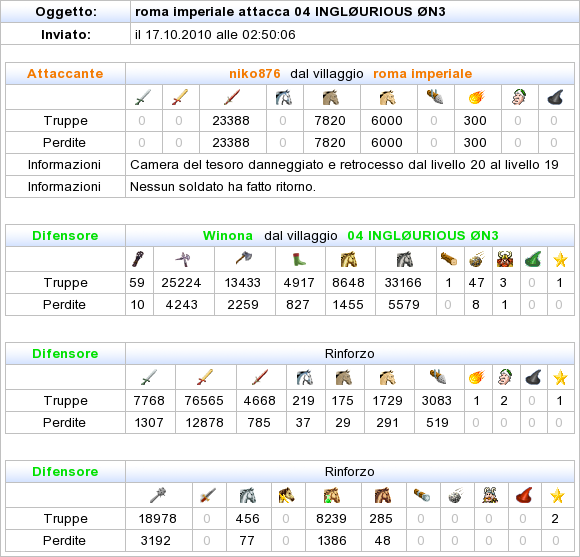Click the battering ram icon above 3083
This screenshot has width=580, height=557.
click(438, 377)
